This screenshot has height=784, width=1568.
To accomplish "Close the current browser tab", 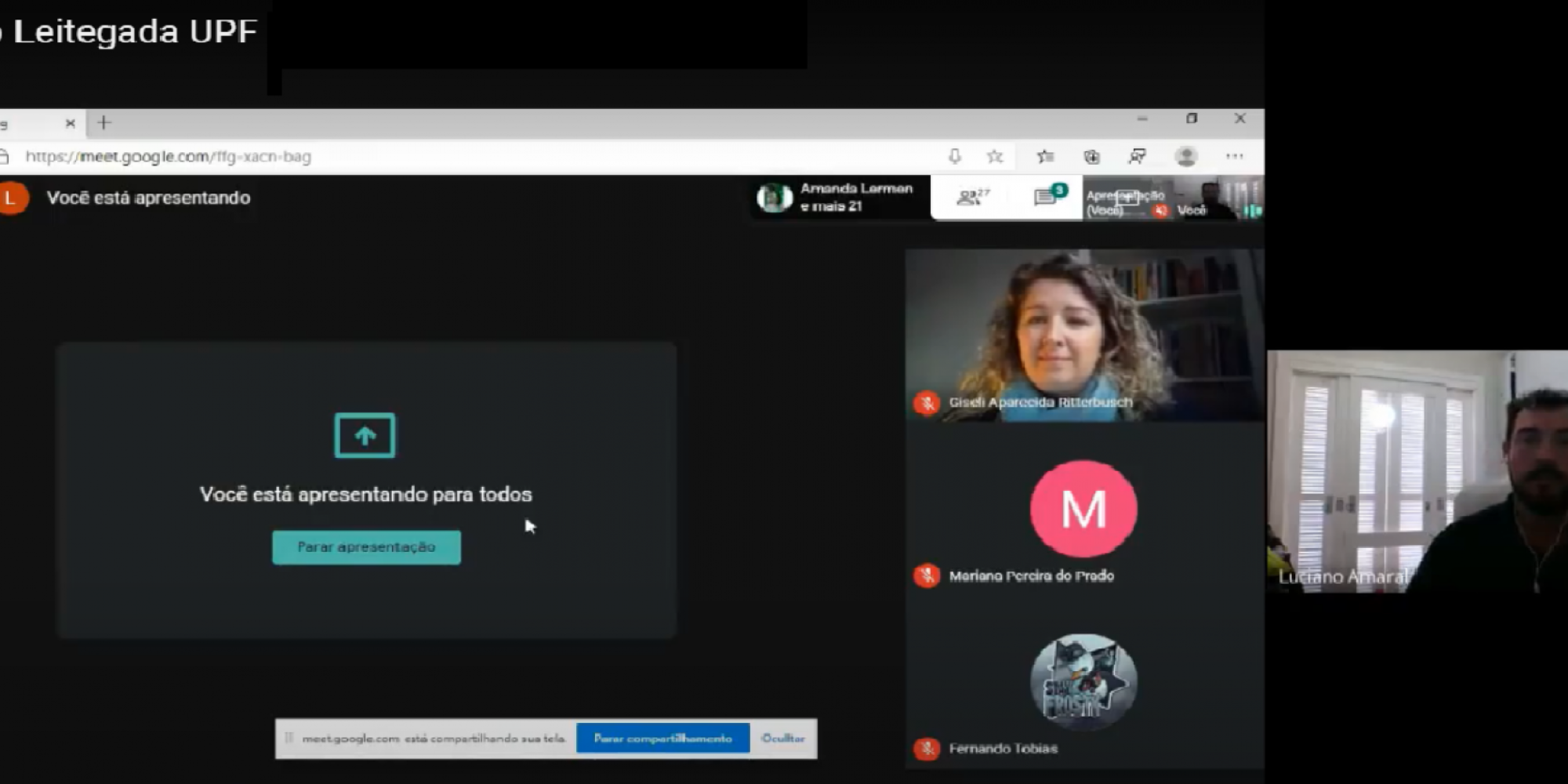I will (70, 123).
